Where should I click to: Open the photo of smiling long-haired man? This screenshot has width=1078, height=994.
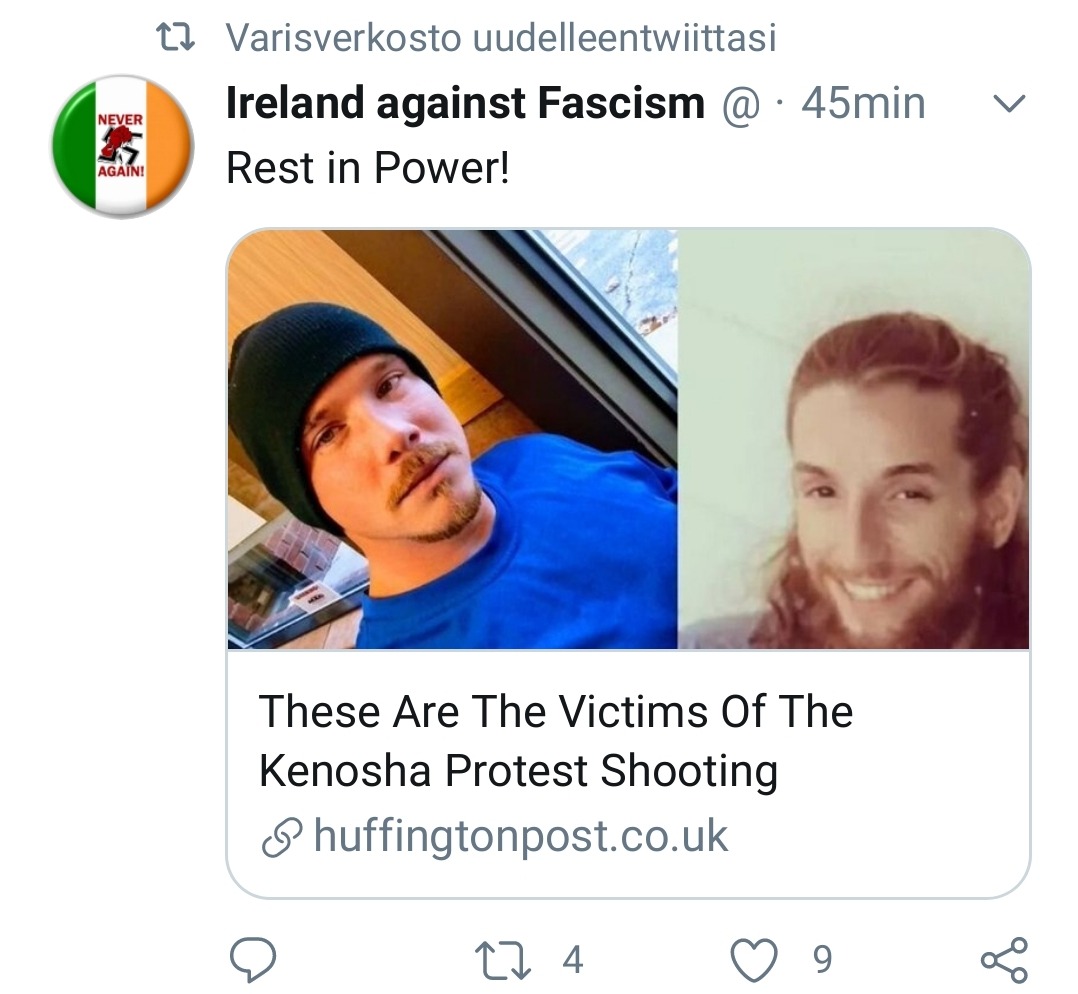point(854,440)
